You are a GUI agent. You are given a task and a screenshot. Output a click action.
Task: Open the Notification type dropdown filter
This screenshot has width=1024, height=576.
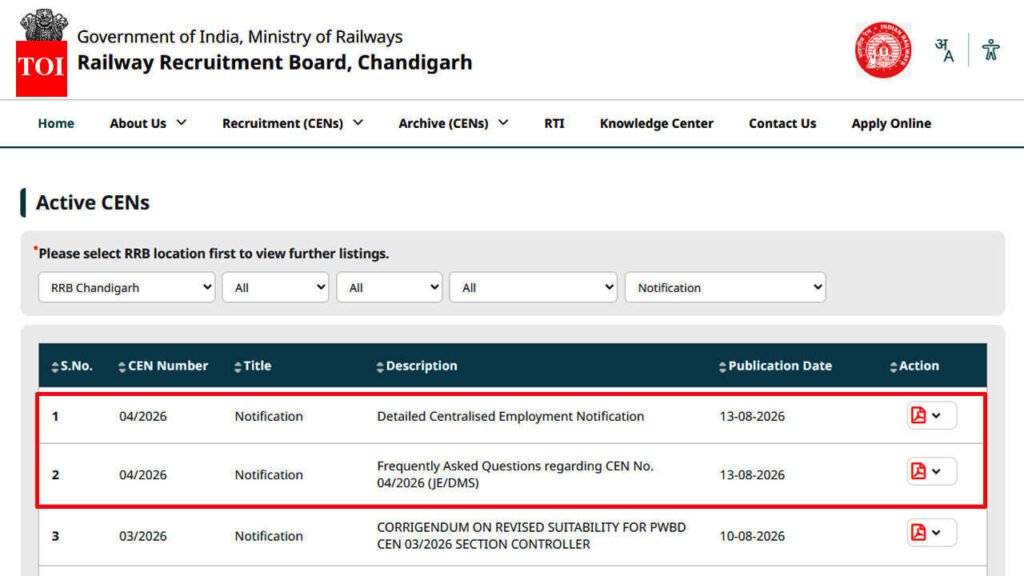(x=725, y=287)
